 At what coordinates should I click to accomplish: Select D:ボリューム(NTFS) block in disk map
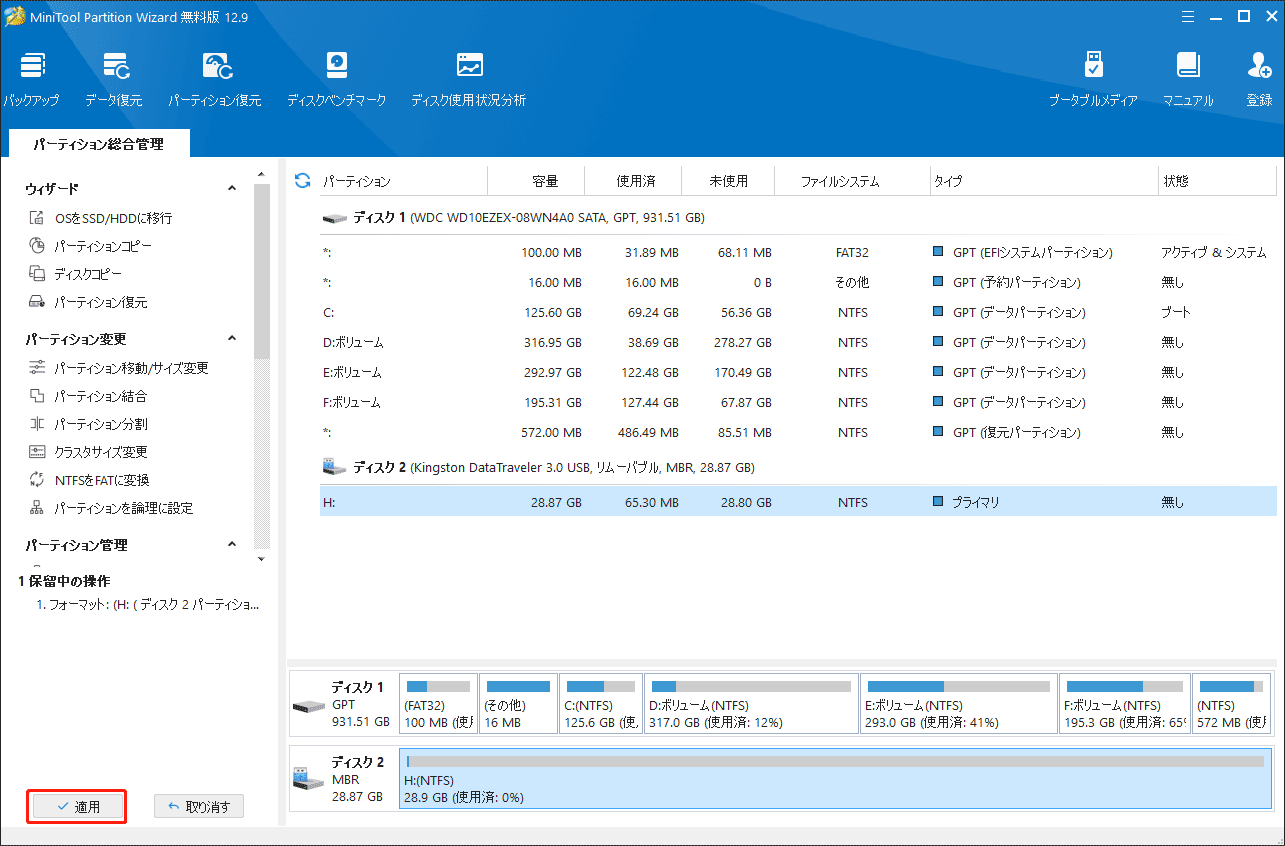(750, 704)
